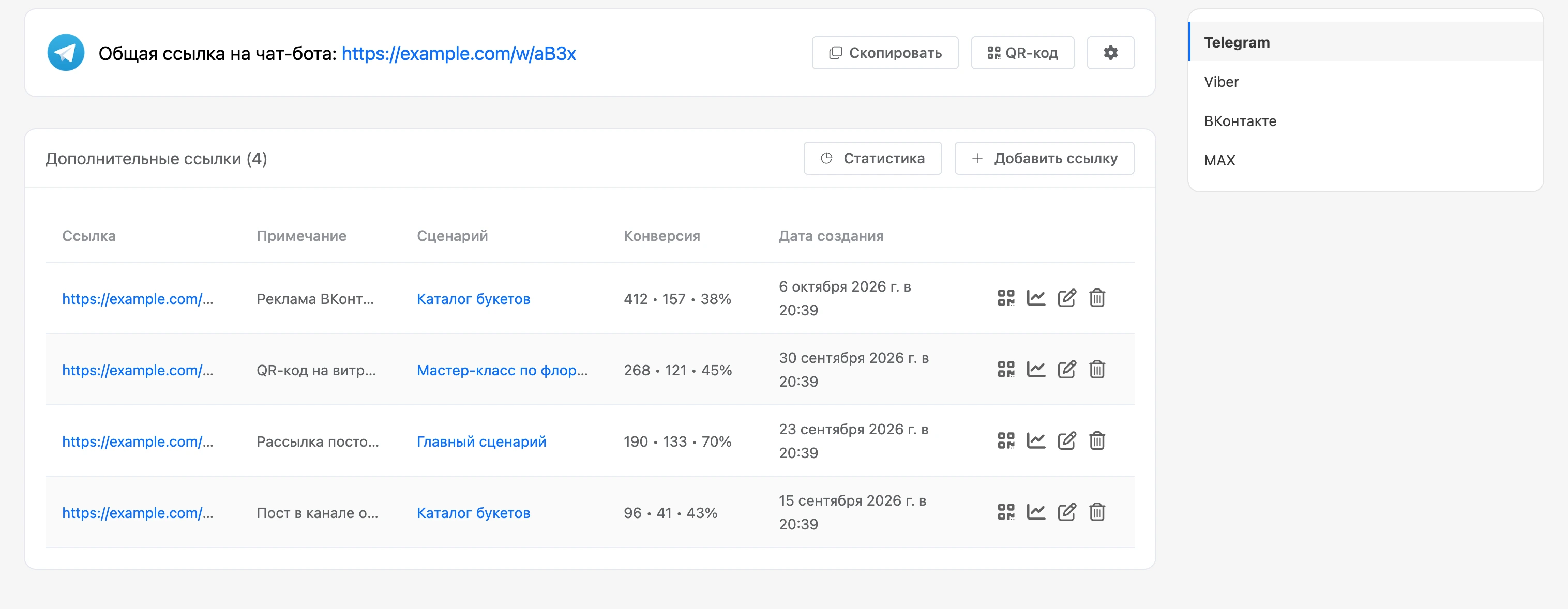Image resolution: width=1568 pixels, height=609 pixels.
Task: Edit the Реклама ВКонт… link
Action: (x=1066, y=298)
